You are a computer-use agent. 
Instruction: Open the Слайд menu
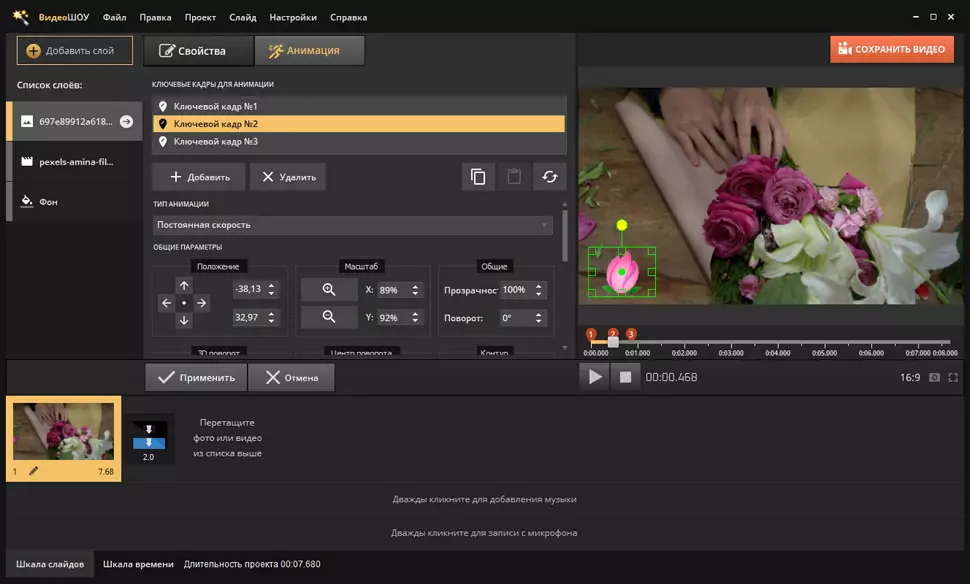tap(242, 17)
